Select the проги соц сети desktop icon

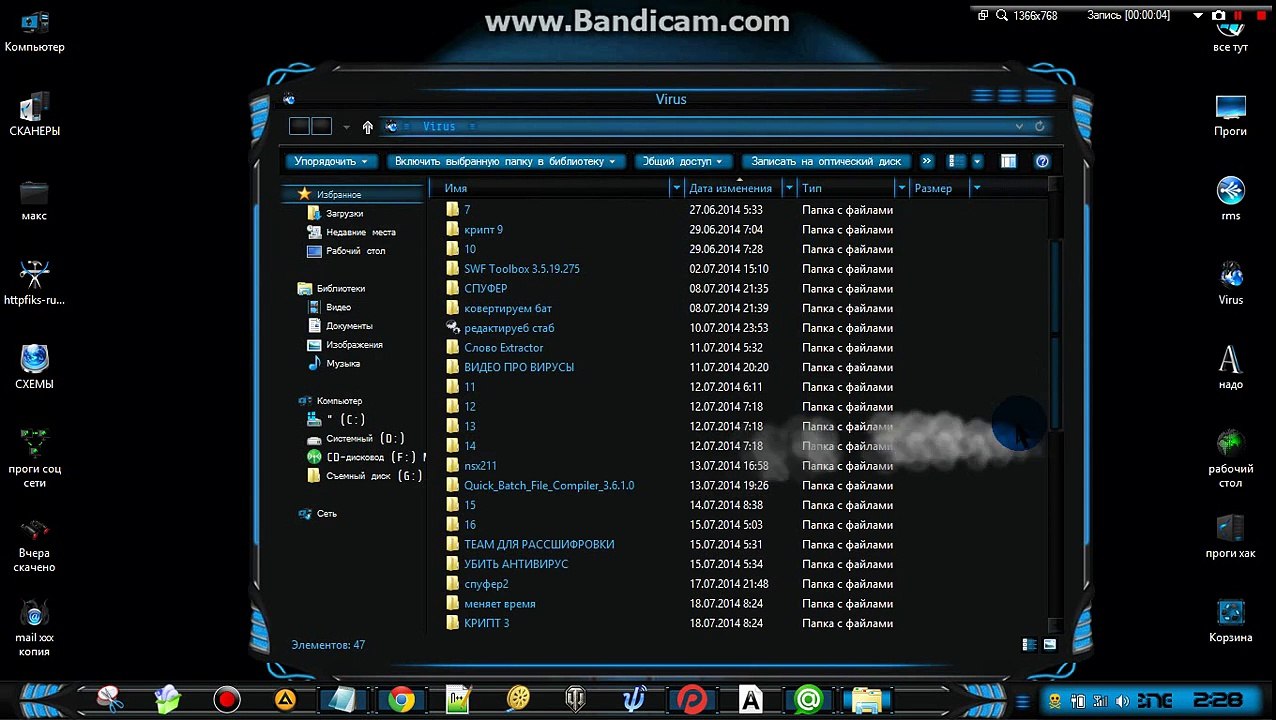tap(34, 458)
